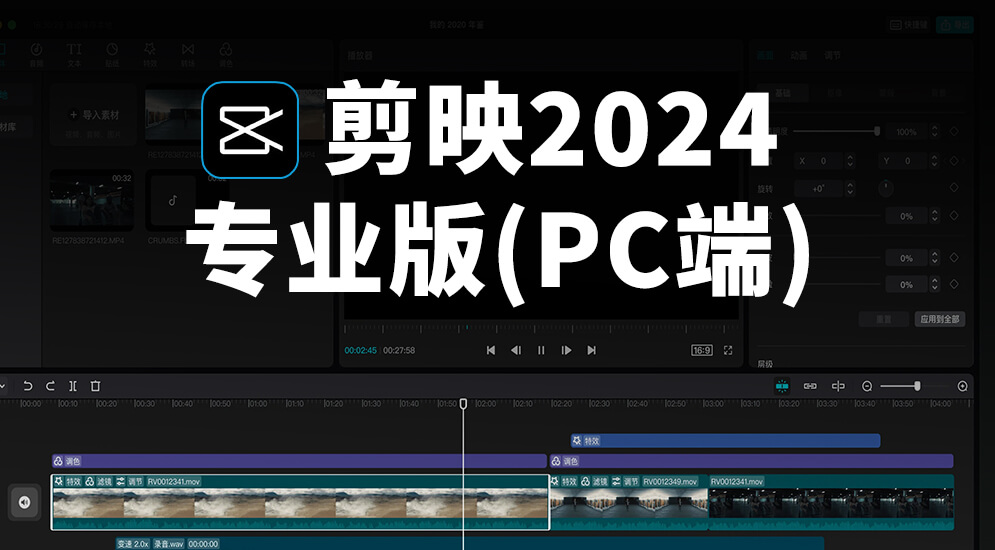
Task: Switch to the 动画 animation tab
Action: point(799,56)
